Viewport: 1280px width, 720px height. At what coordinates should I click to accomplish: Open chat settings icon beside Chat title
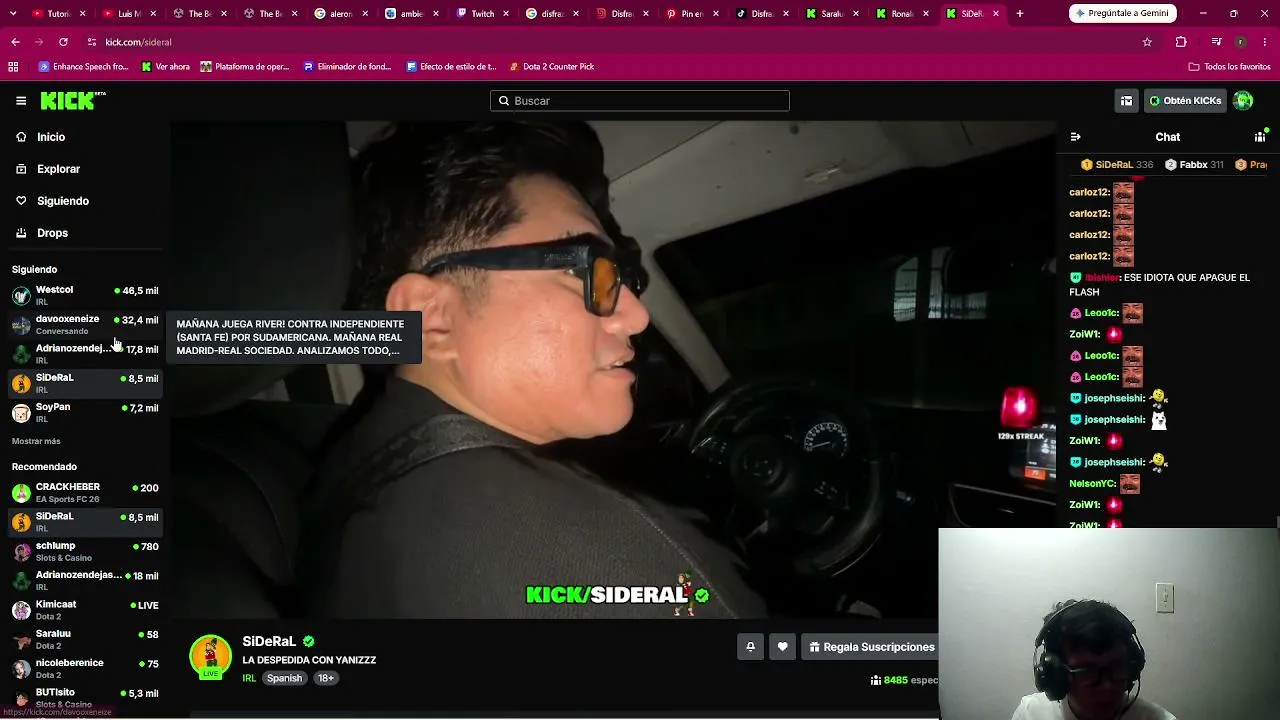click(1260, 137)
